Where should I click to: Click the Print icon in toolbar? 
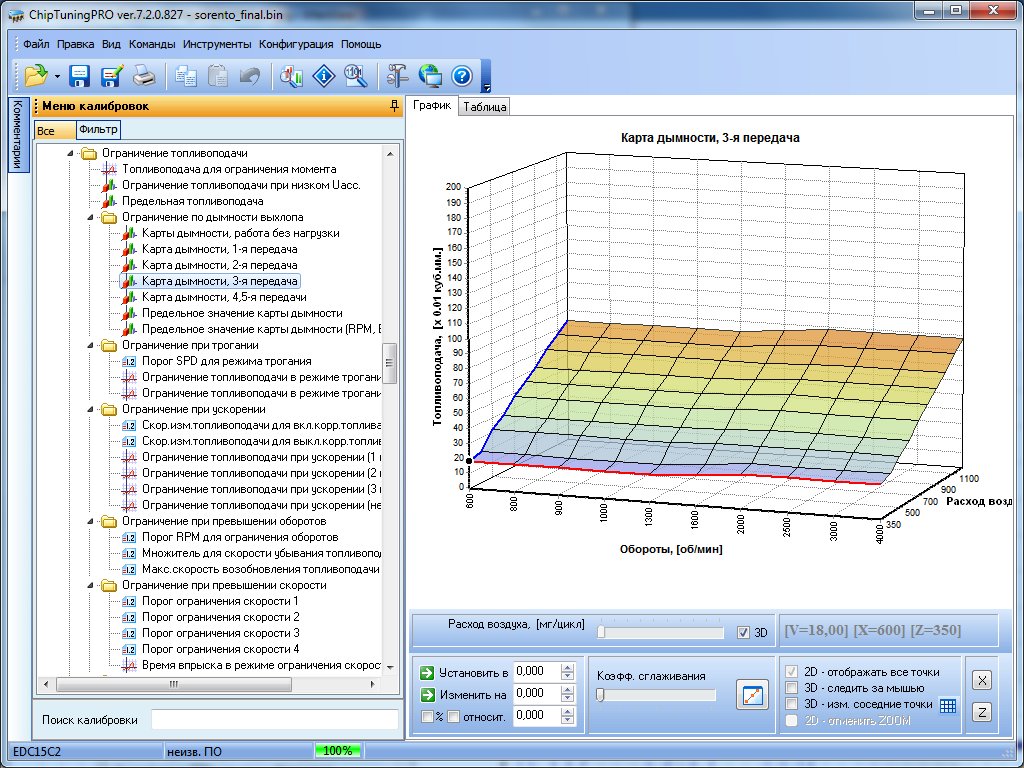click(x=144, y=76)
